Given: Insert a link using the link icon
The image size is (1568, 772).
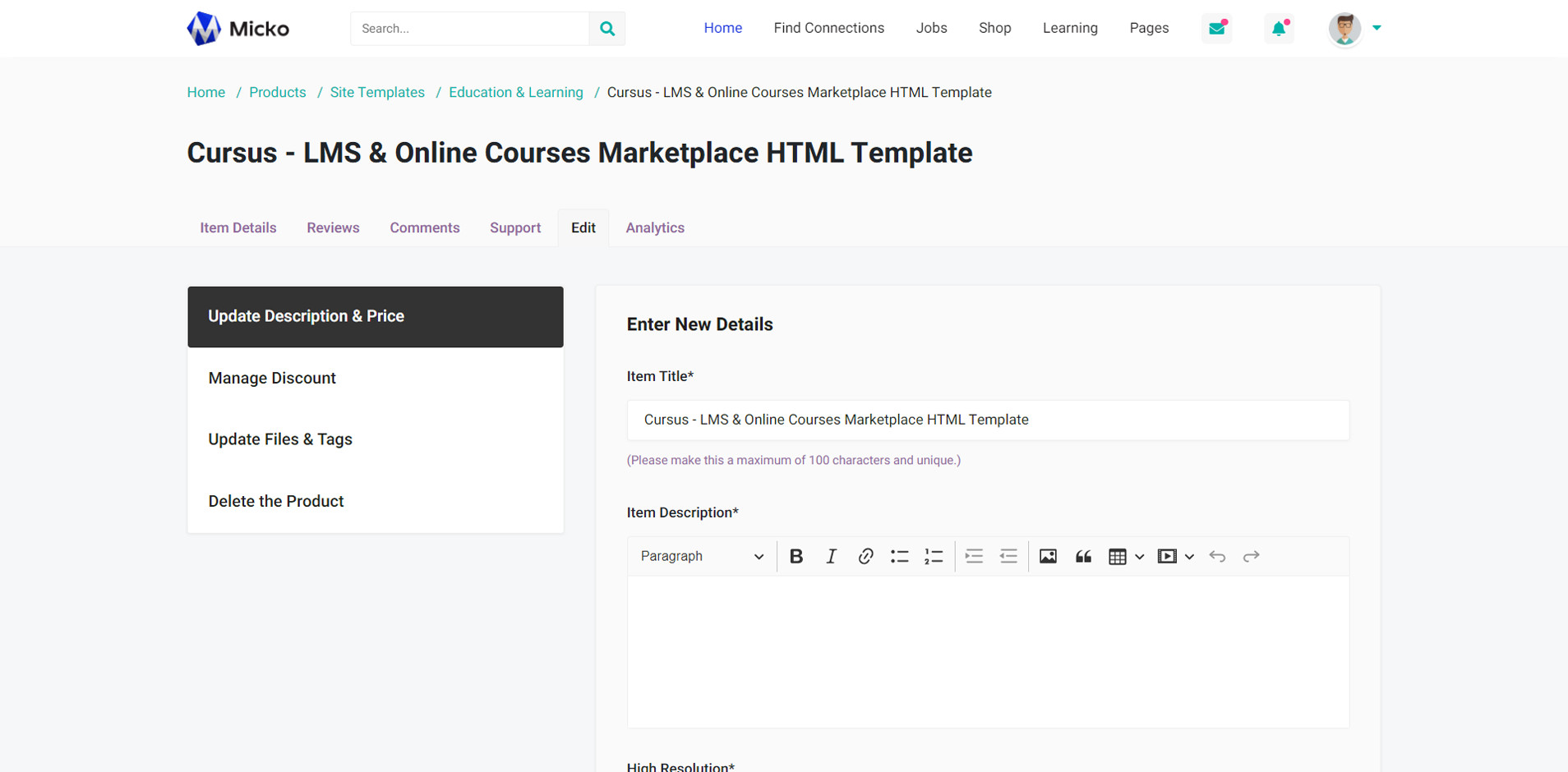Looking at the screenshot, I should click(x=865, y=557).
